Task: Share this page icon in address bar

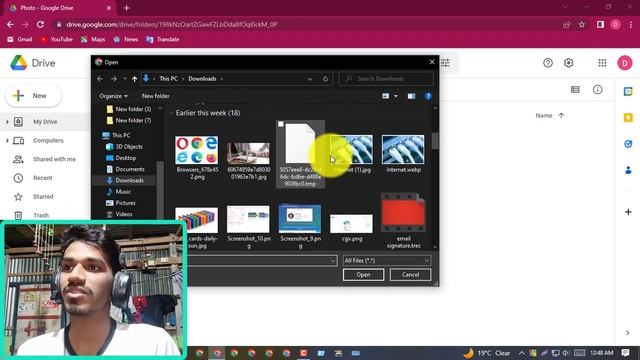Action: [x=566, y=24]
